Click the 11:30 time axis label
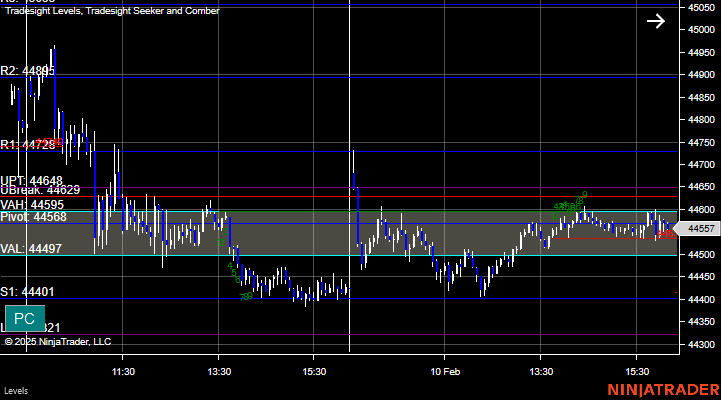Image resolution: width=721 pixels, height=400 pixels. click(123, 371)
